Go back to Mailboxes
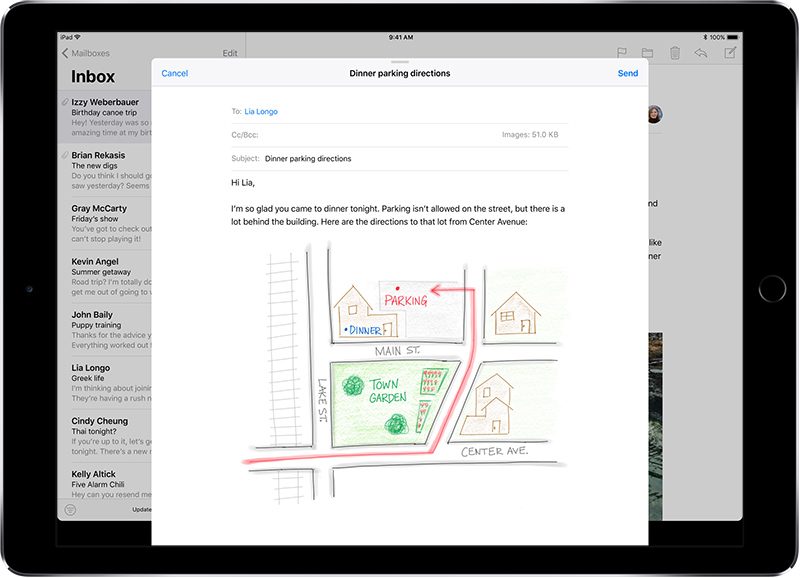The image size is (800, 578). click(87, 53)
